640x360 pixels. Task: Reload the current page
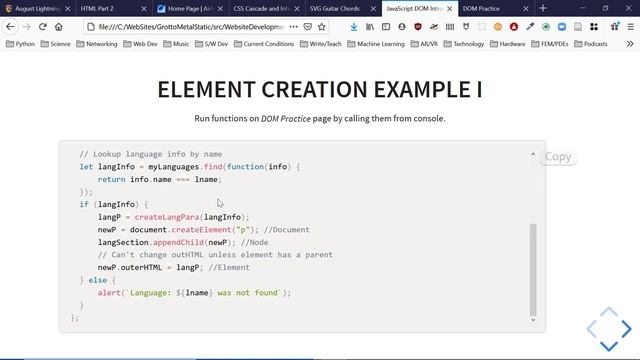tap(43, 27)
